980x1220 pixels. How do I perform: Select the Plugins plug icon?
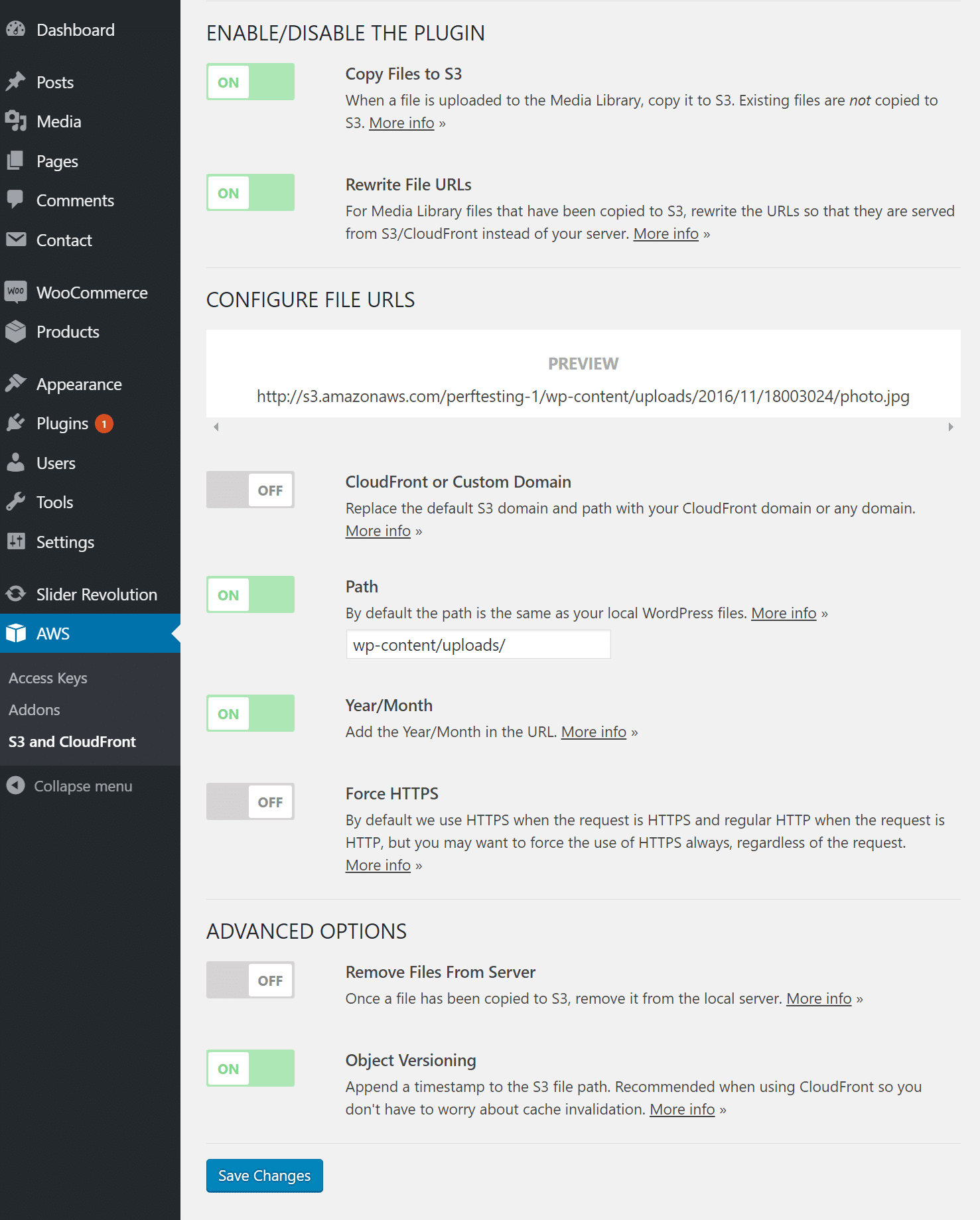pyautogui.click(x=17, y=423)
